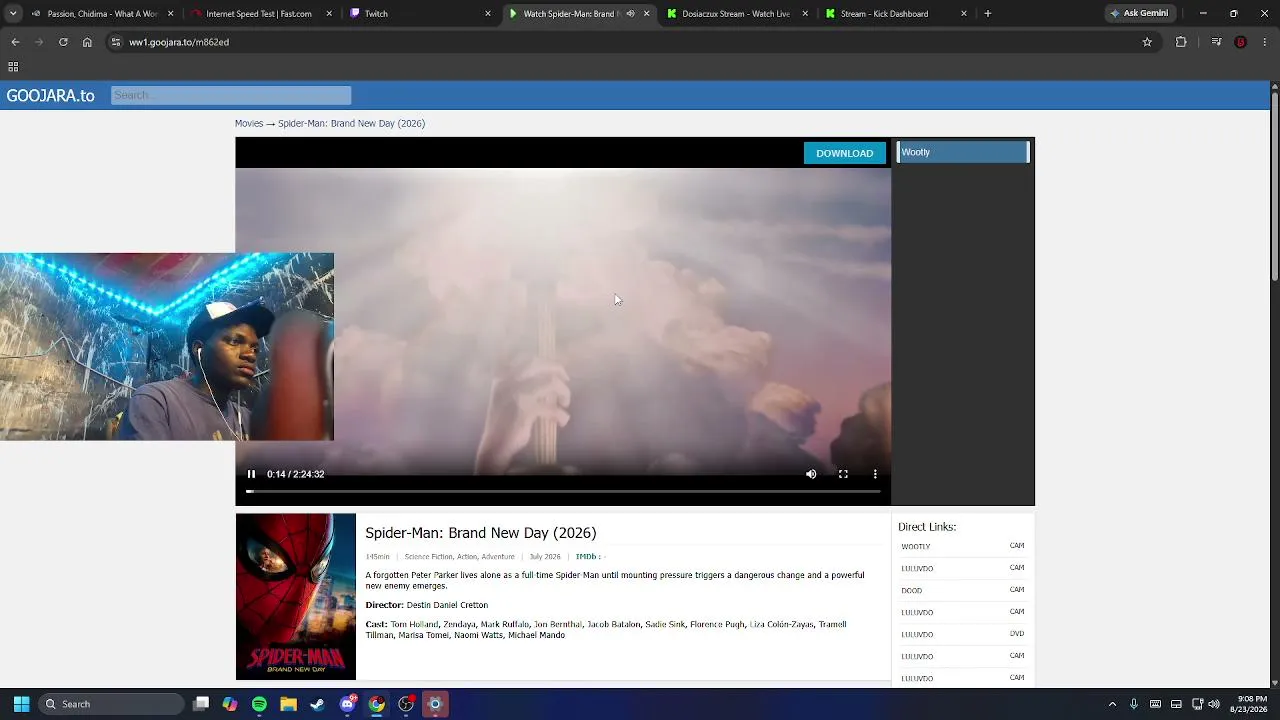The image size is (1280, 720).
Task: Enter fullscreen mode in the video player
Action: click(843, 474)
